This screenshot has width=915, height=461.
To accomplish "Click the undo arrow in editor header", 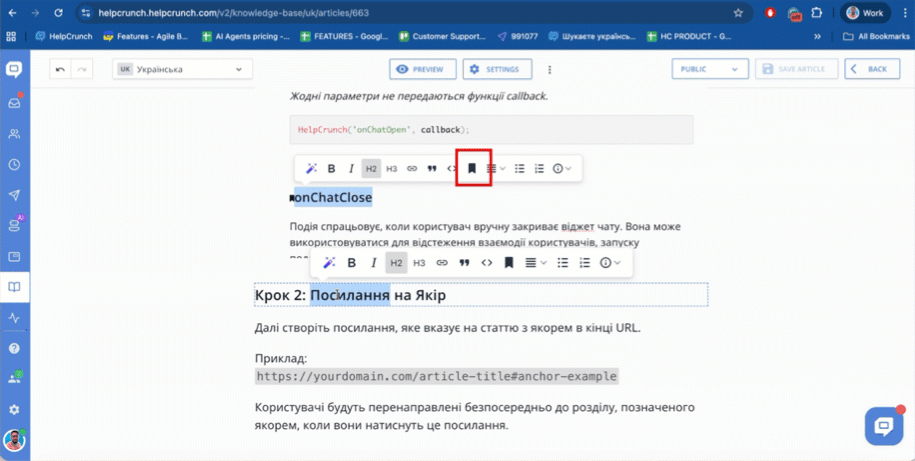I will [x=61, y=70].
